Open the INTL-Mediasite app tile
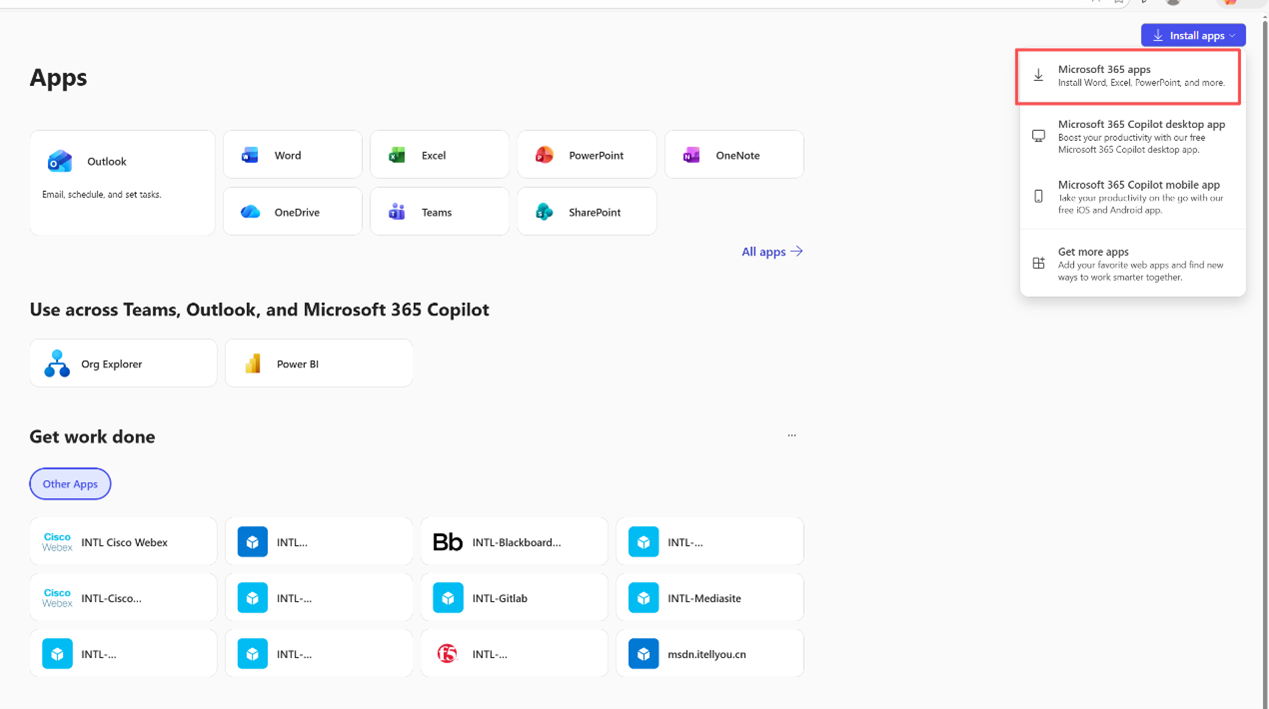The image size is (1269, 709). click(x=710, y=598)
